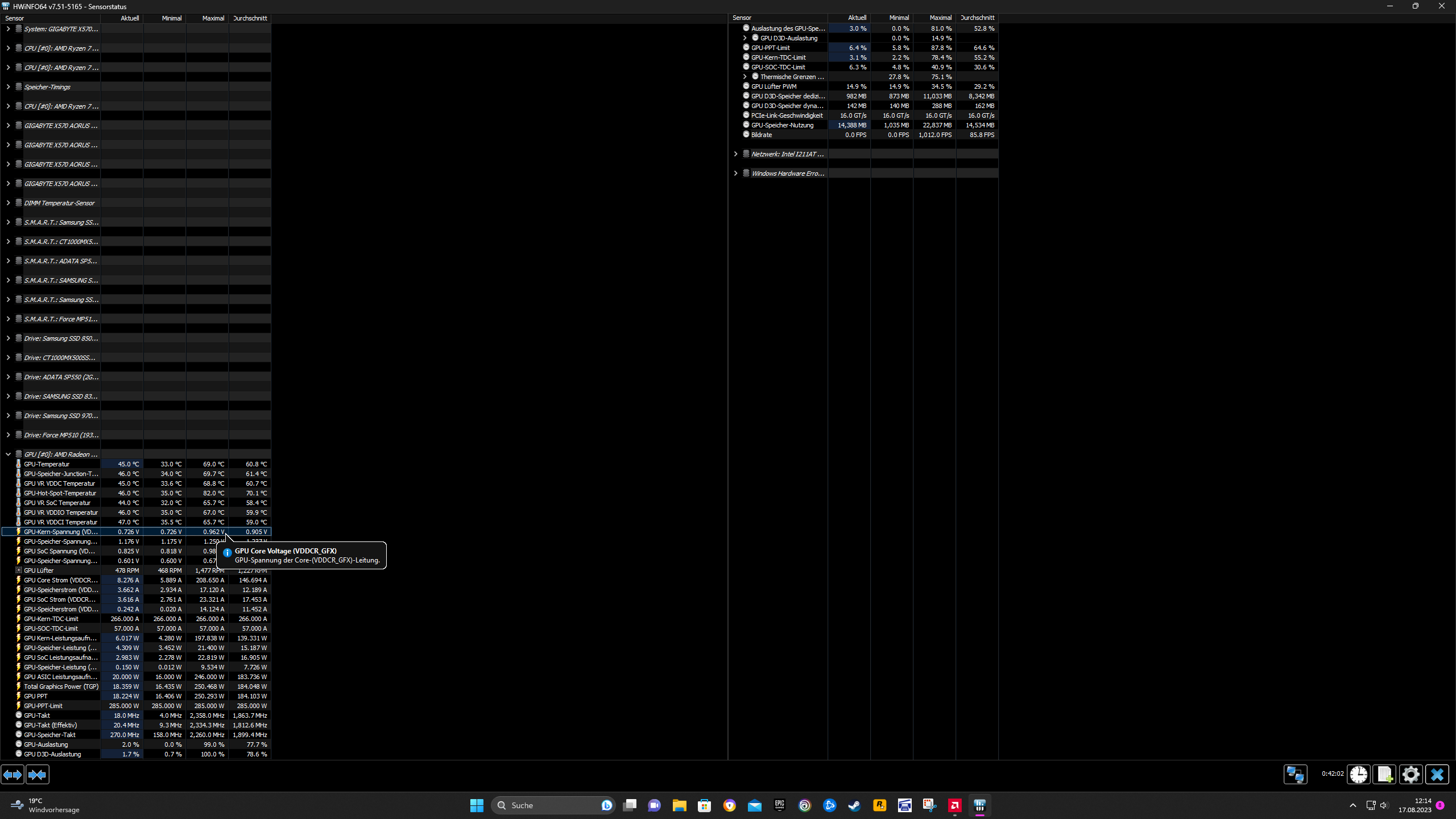1456x819 pixels.
Task: Expand the Speicher-Timings sensor group
Action: click(8, 87)
